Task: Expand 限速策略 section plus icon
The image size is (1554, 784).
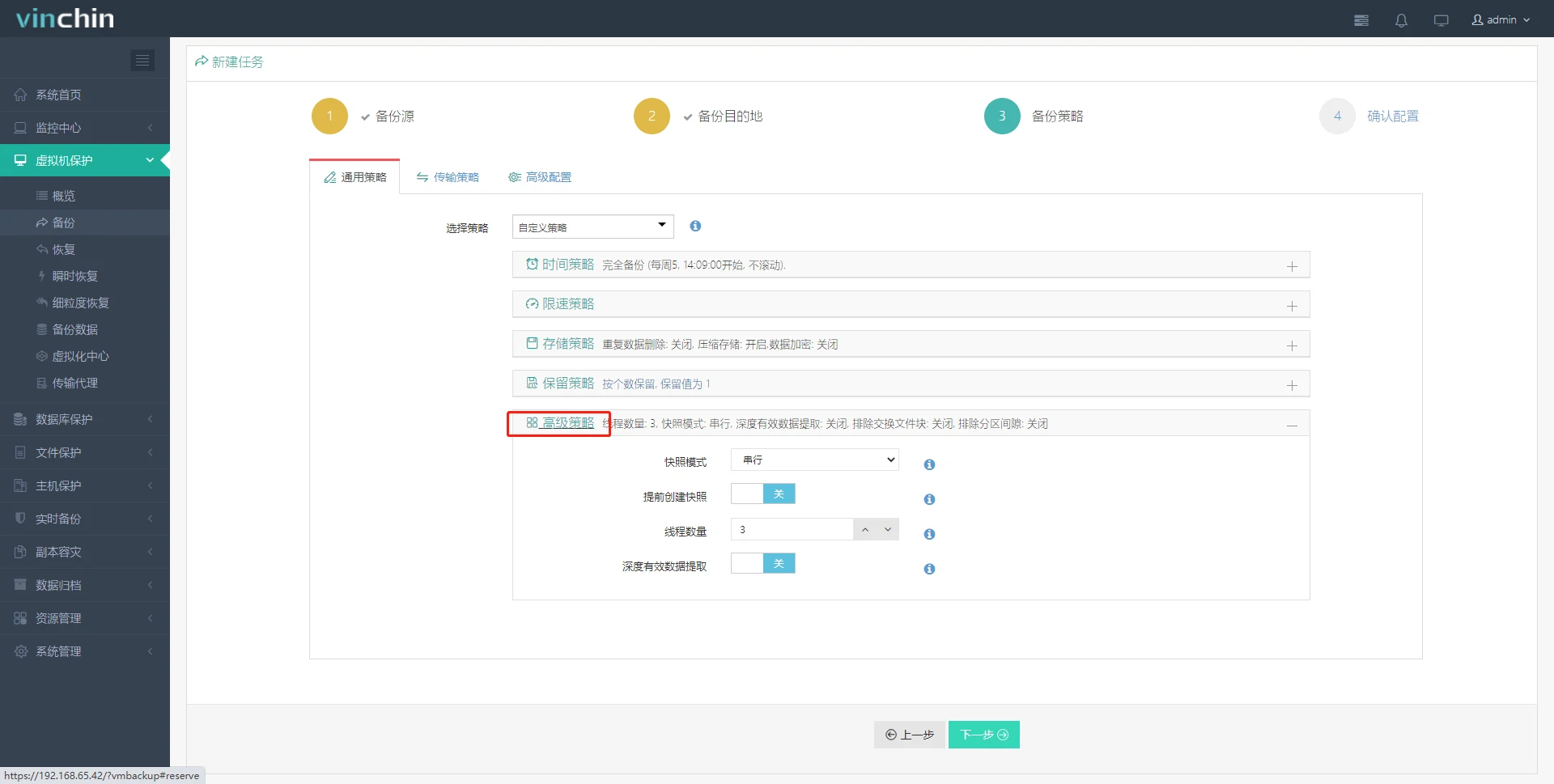Action: pyautogui.click(x=1292, y=306)
